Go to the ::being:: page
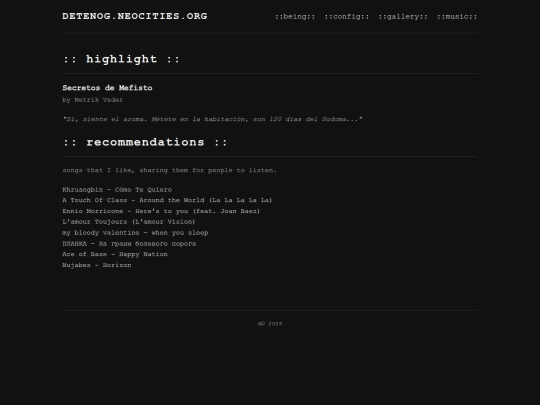The image size is (540, 405). click(295, 17)
